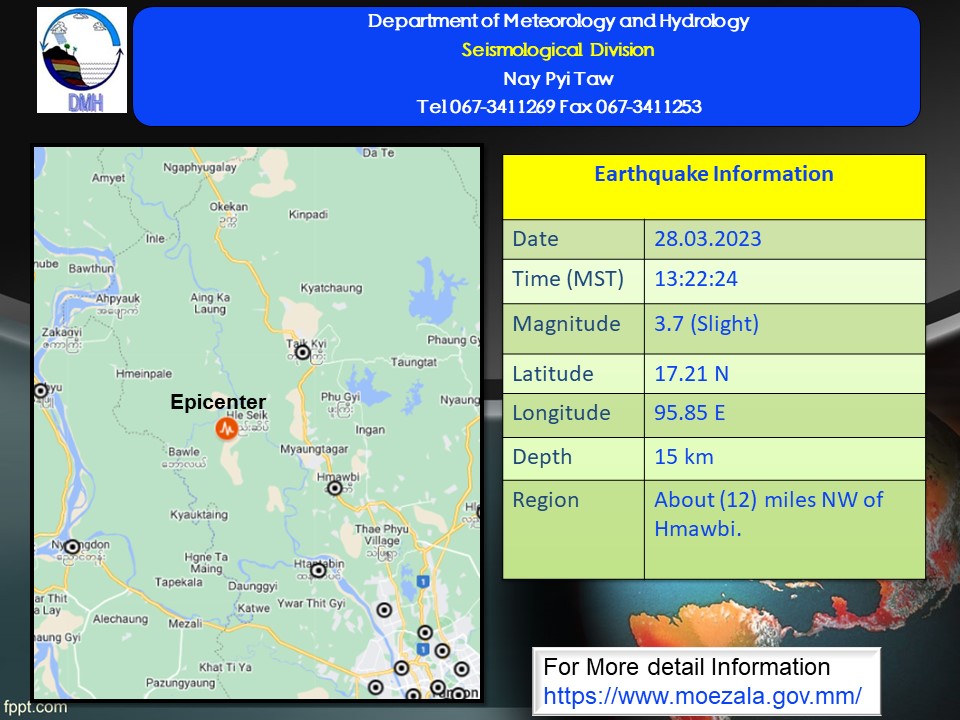The width and height of the screenshot is (960, 720).
Task: Click the DMH logo in header
Action: 82,60
